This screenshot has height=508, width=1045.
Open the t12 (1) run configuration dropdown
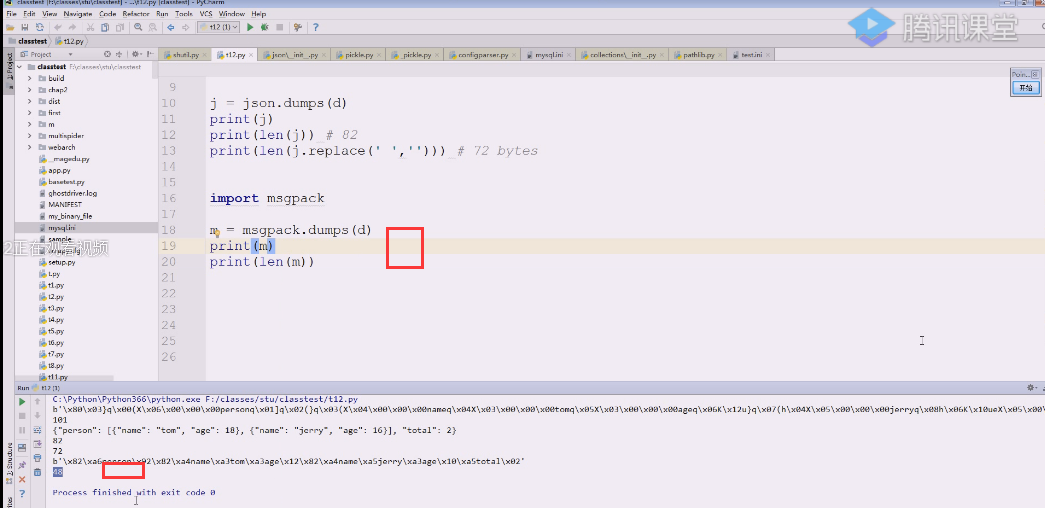pyautogui.click(x=219, y=27)
